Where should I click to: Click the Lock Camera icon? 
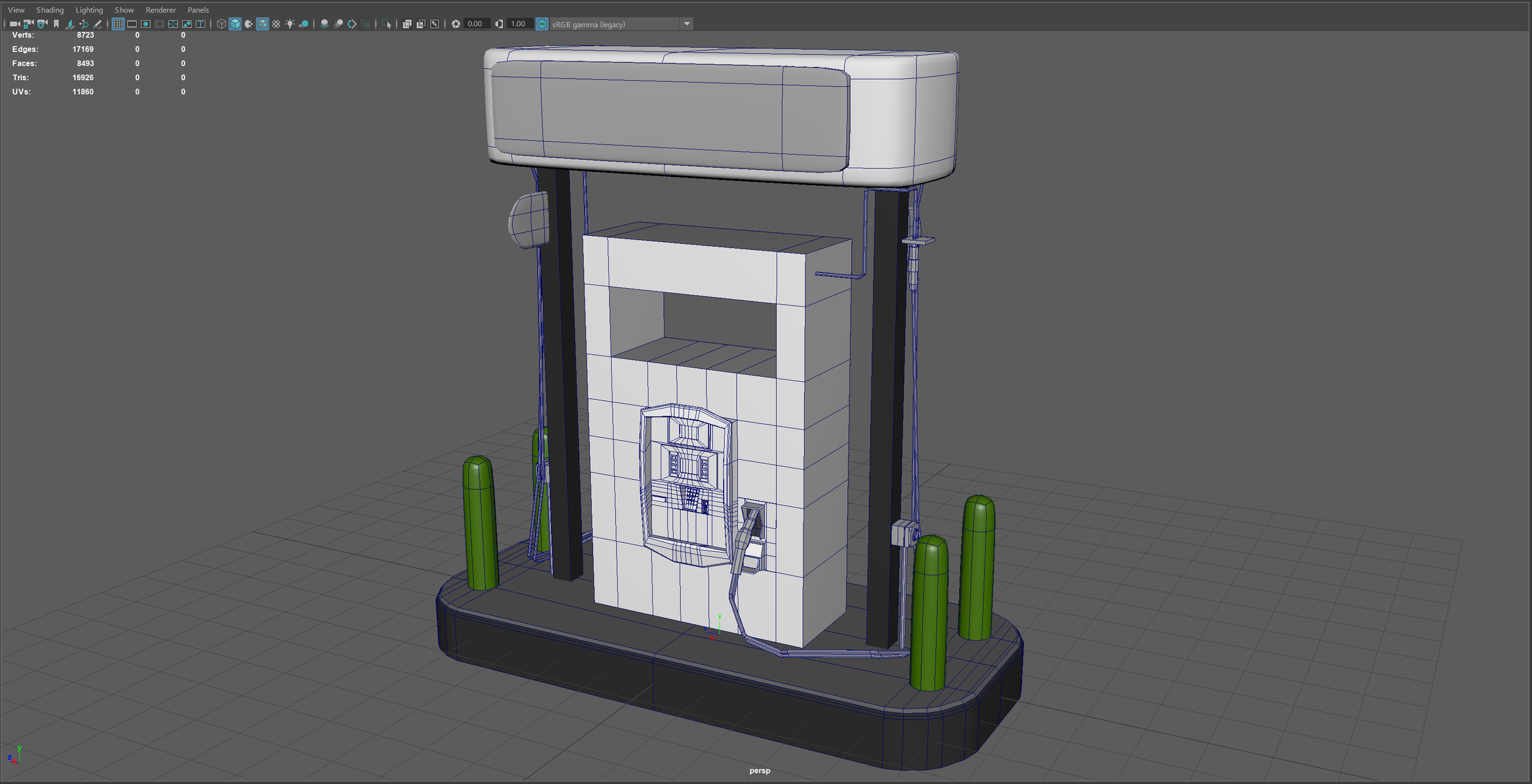[x=28, y=24]
